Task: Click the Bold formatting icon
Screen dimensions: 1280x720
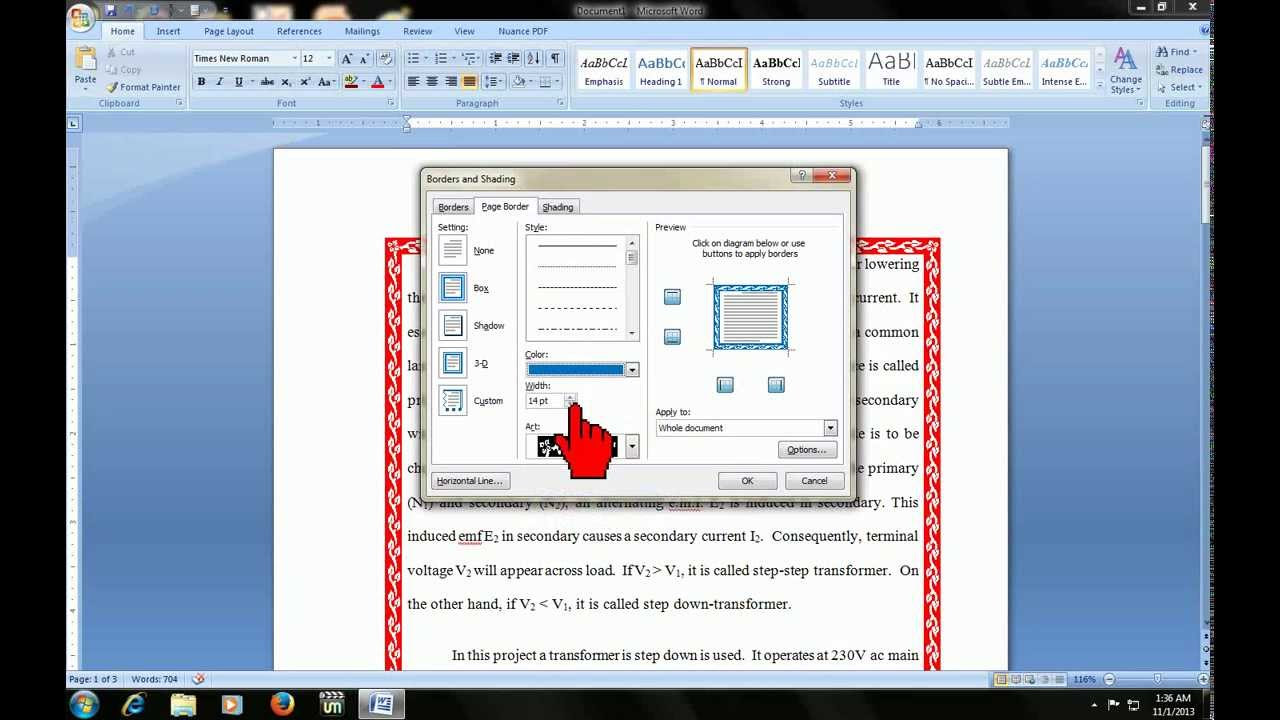Action: point(201,82)
